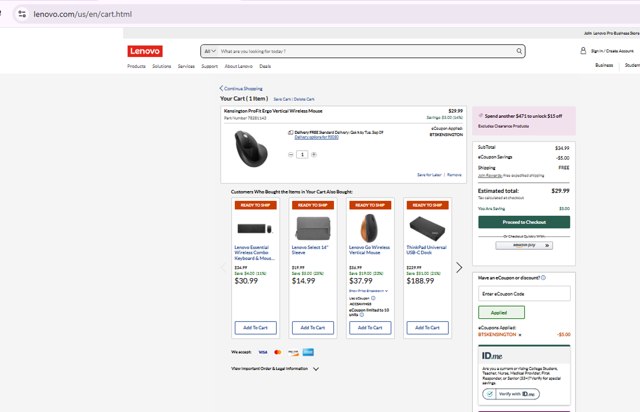
Task: Add the $14.99 sleeve to cart
Action: coord(313,327)
